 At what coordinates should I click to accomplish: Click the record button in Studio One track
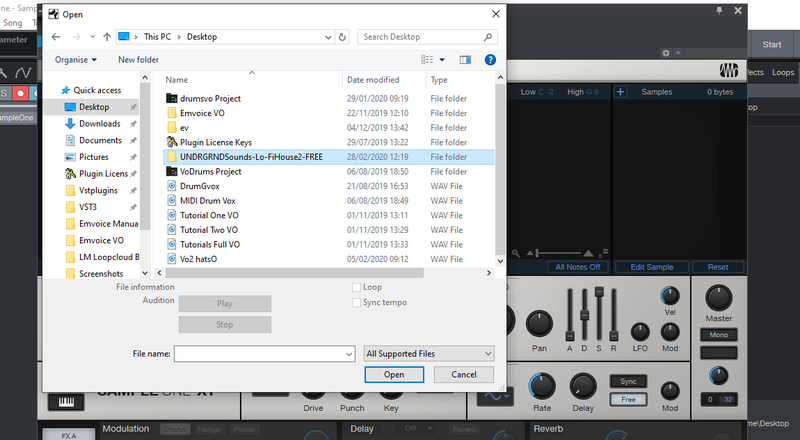click(20, 93)
